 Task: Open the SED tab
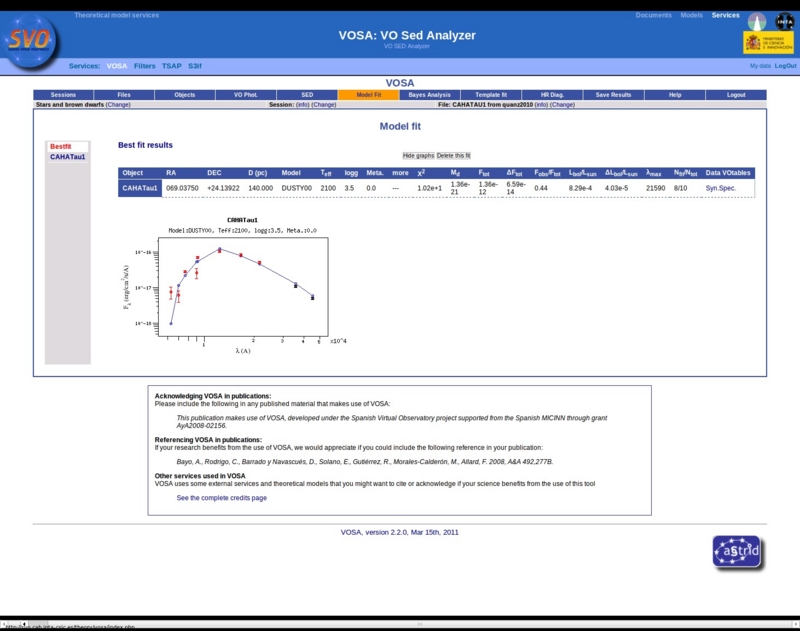(307, 95)
